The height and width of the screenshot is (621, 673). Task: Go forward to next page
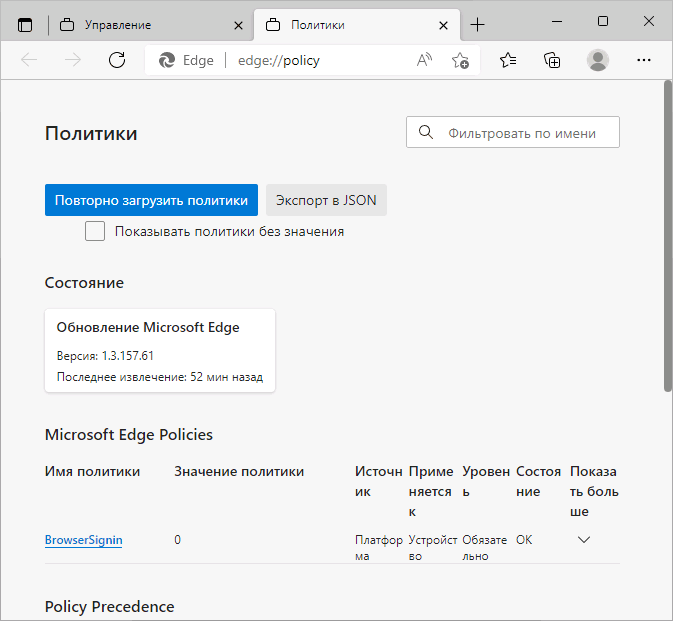pyautogui.click(x=73, y=60)
